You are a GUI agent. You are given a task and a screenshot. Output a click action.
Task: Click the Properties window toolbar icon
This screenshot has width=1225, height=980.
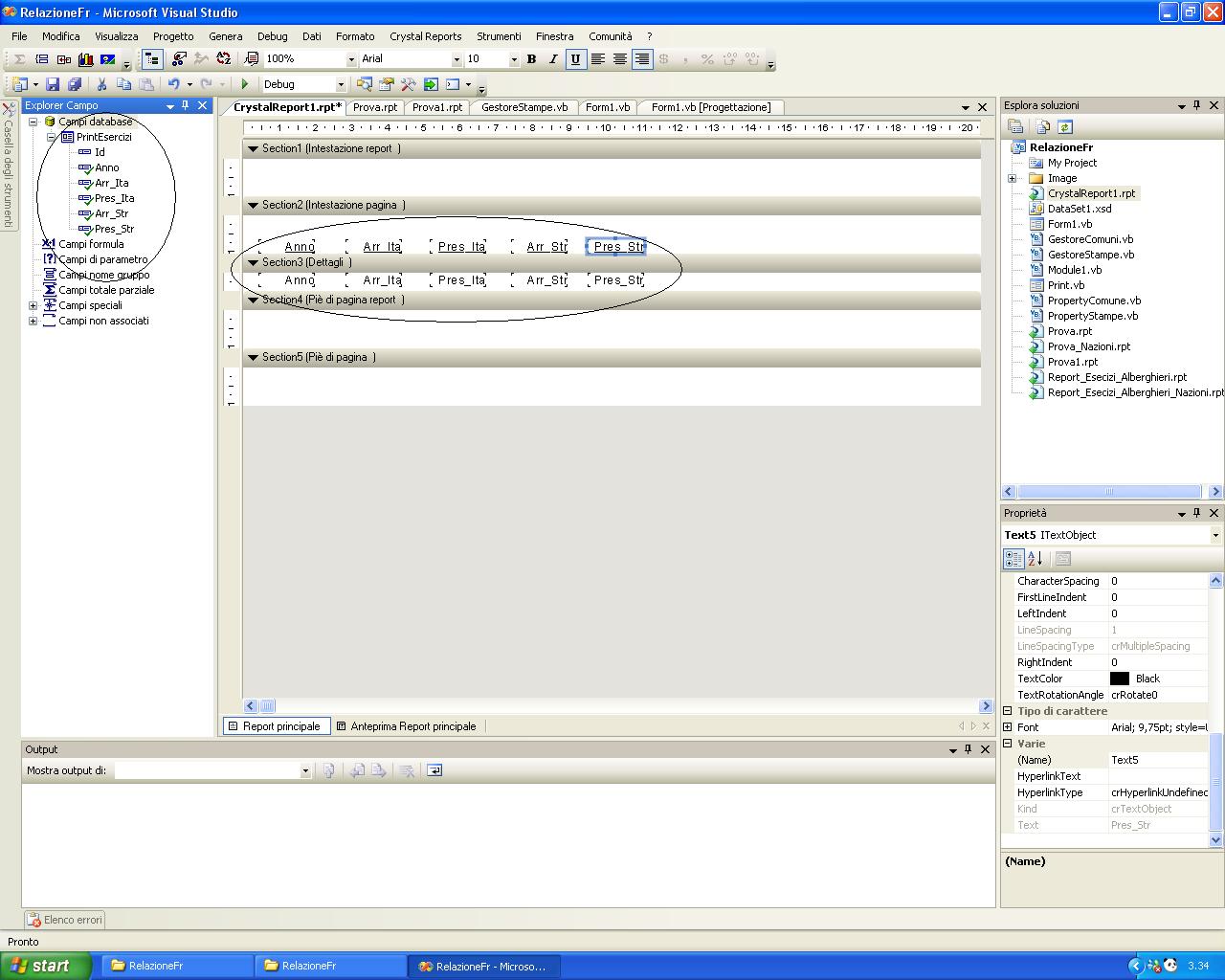coord(387,84)
